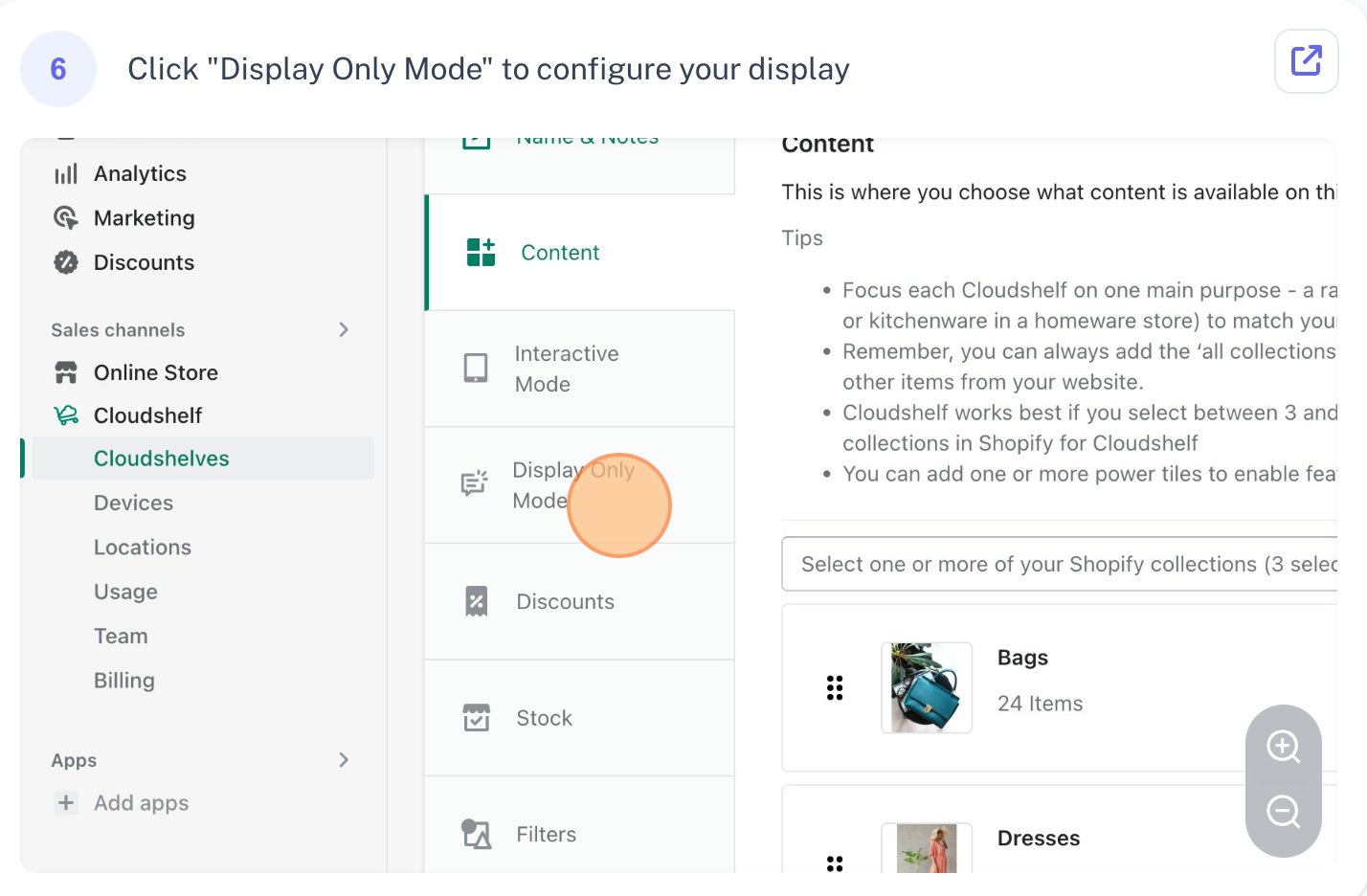Open the Team submenu item
Screen dimensions: 1367x896
[x=121, y=636]
